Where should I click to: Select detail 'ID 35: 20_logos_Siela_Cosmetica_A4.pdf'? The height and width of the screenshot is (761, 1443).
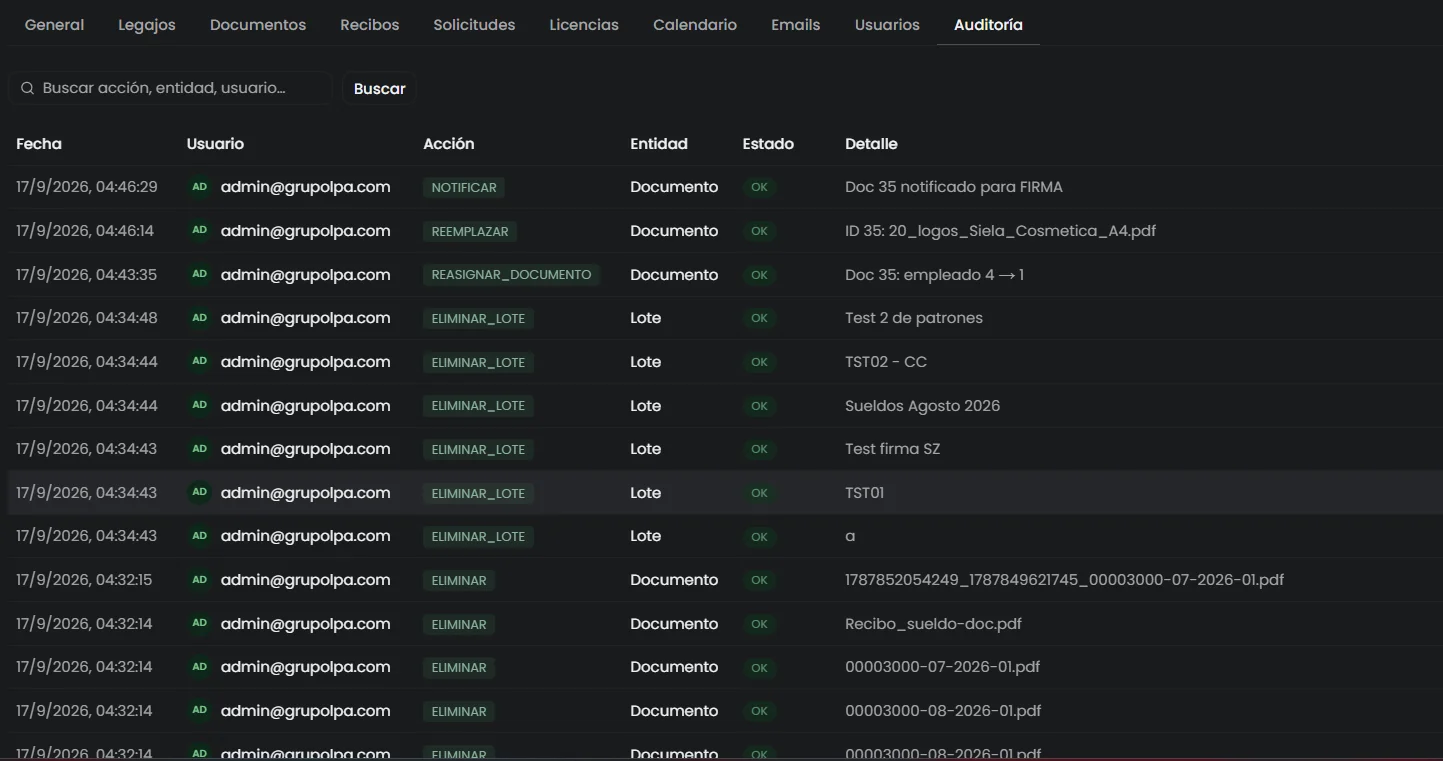[1000, 231]
